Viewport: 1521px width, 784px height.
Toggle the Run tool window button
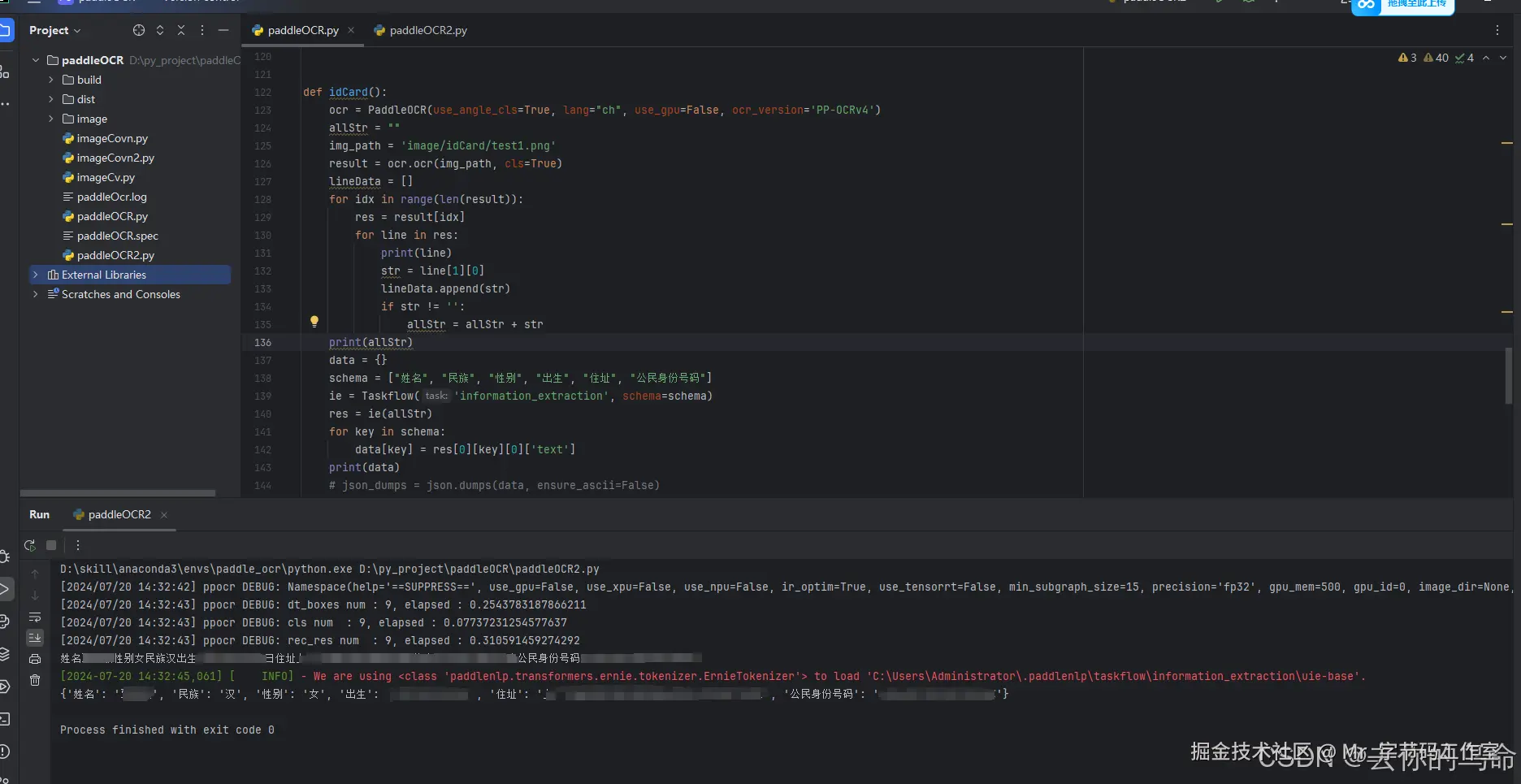4,589
